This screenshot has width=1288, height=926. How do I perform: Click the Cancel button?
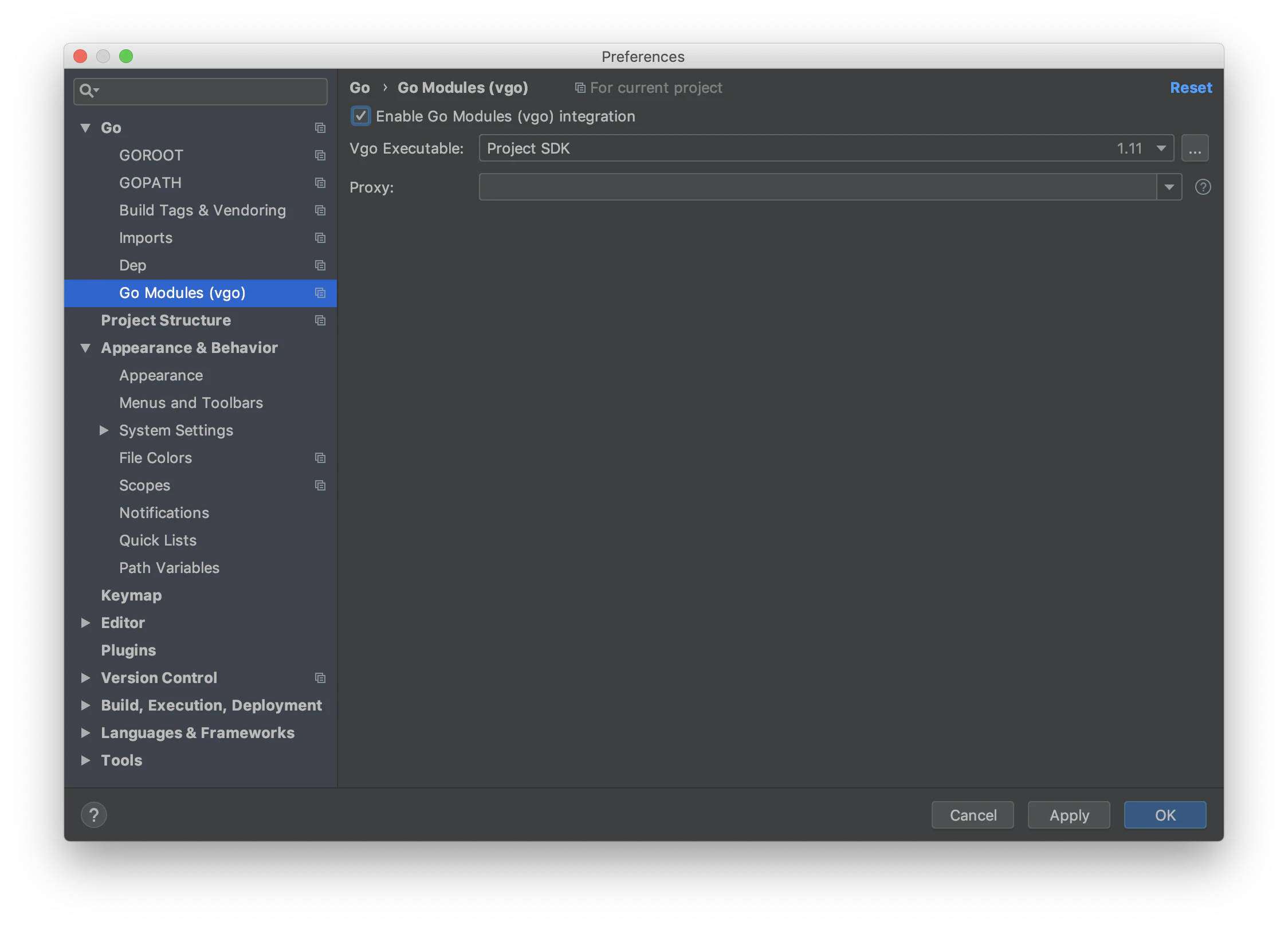(x=972, y=815)
